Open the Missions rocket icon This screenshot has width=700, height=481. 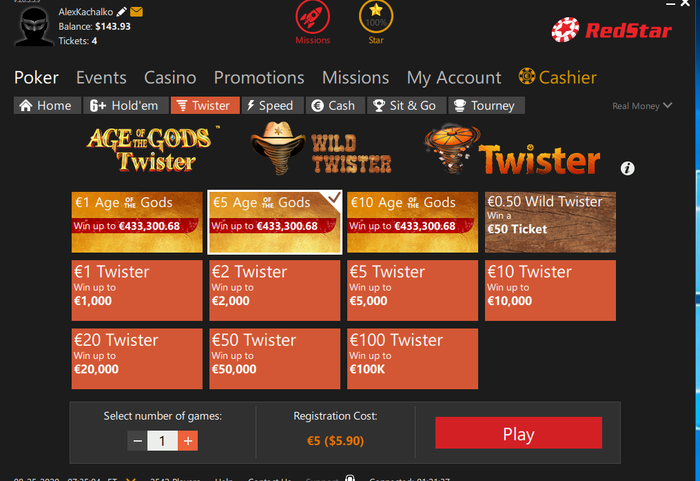[x=312, y=17]
